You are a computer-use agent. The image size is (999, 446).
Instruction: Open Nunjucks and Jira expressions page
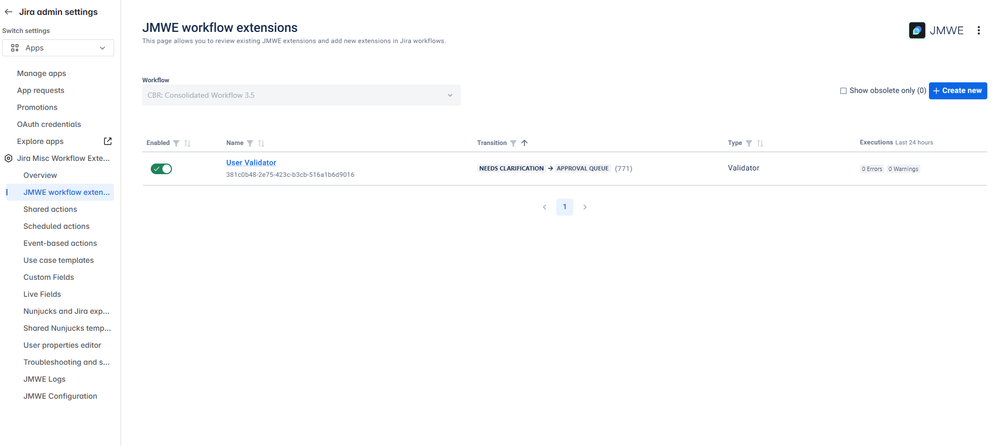[x=67, y=311]
